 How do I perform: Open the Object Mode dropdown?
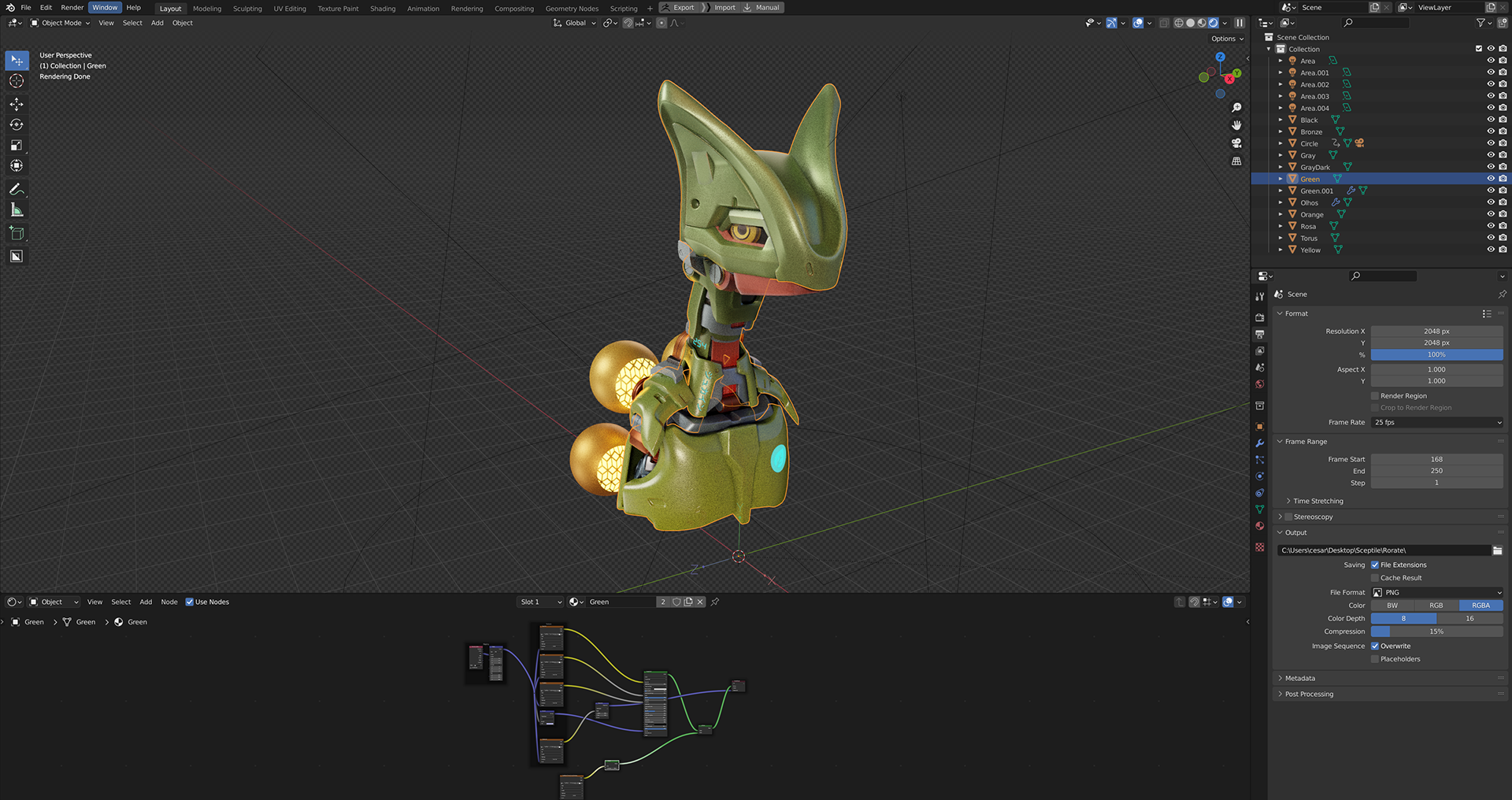(x=61, y=23)
